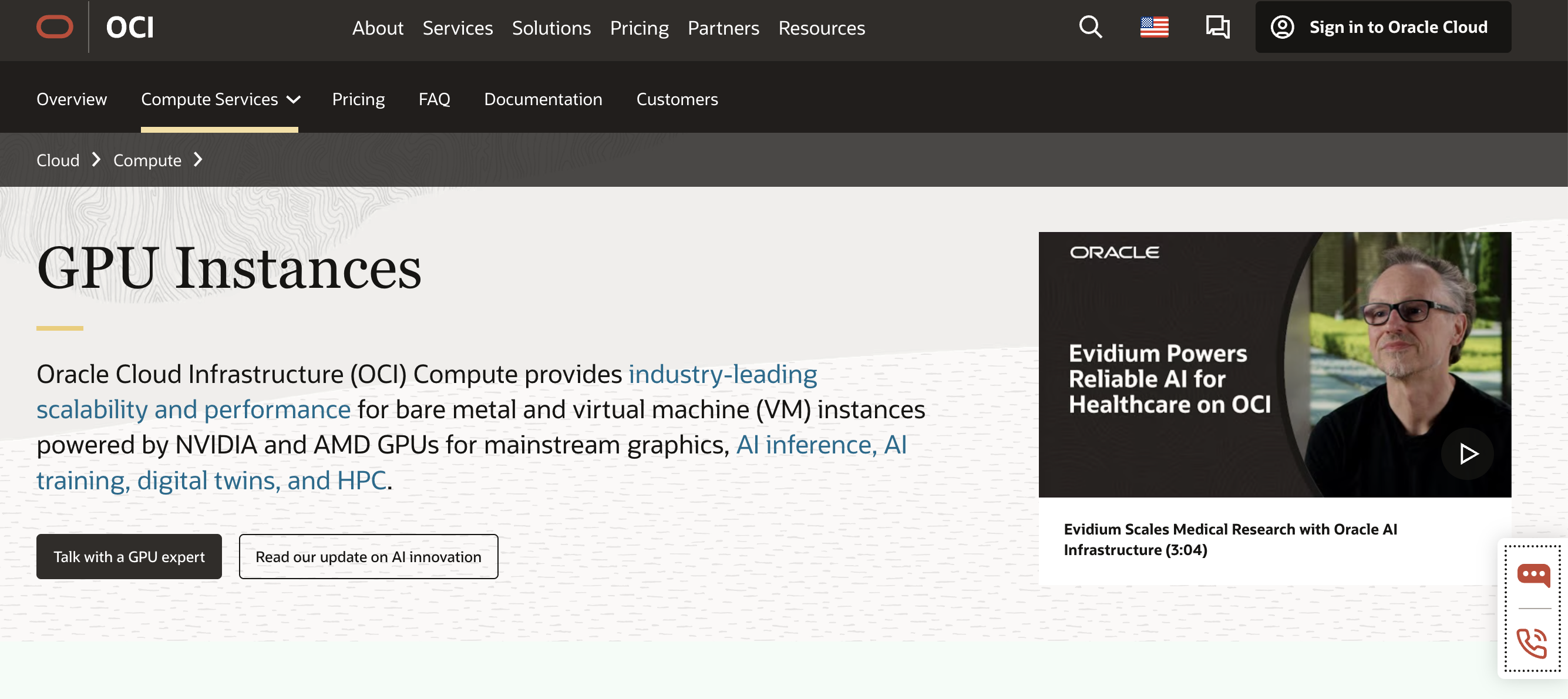Switch to the Pricing tab
The height and width of the screenshot is (699, 1568).
[x=358, y=99]
